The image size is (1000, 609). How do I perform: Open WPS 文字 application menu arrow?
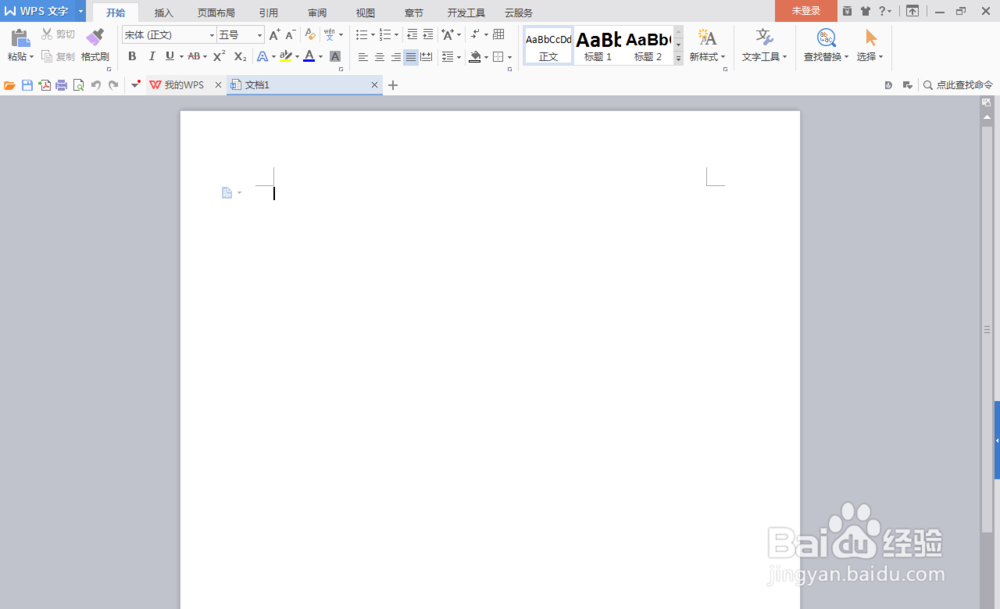click(80, 11)
